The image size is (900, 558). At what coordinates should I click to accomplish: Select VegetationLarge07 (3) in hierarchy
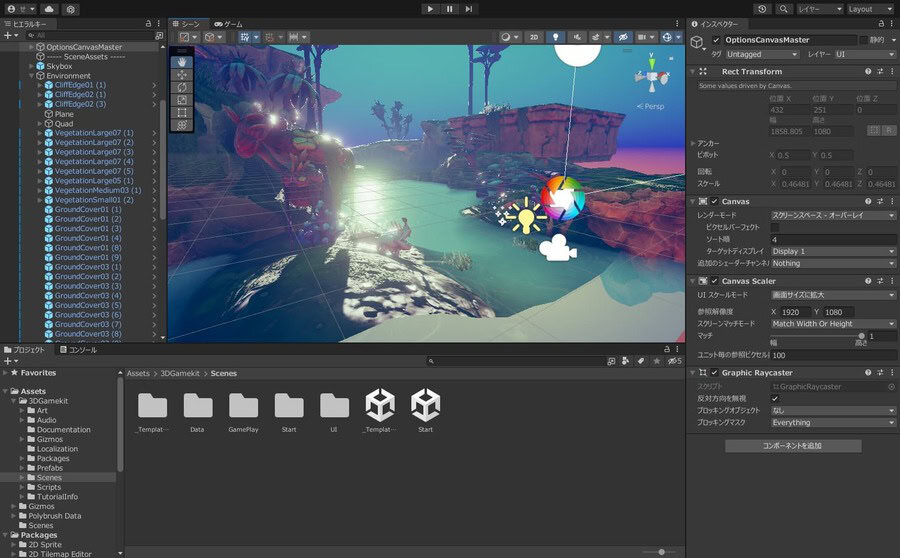pyautogui.click(x=94, y=152)
